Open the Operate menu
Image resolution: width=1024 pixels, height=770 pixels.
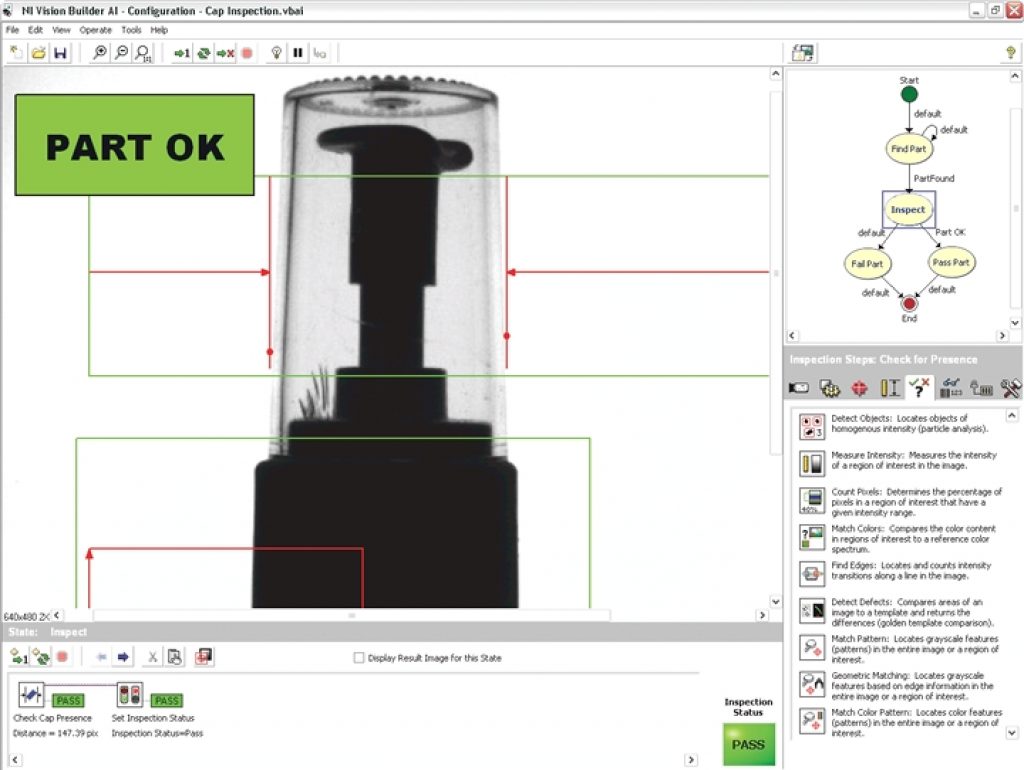[x=96, y=30]
